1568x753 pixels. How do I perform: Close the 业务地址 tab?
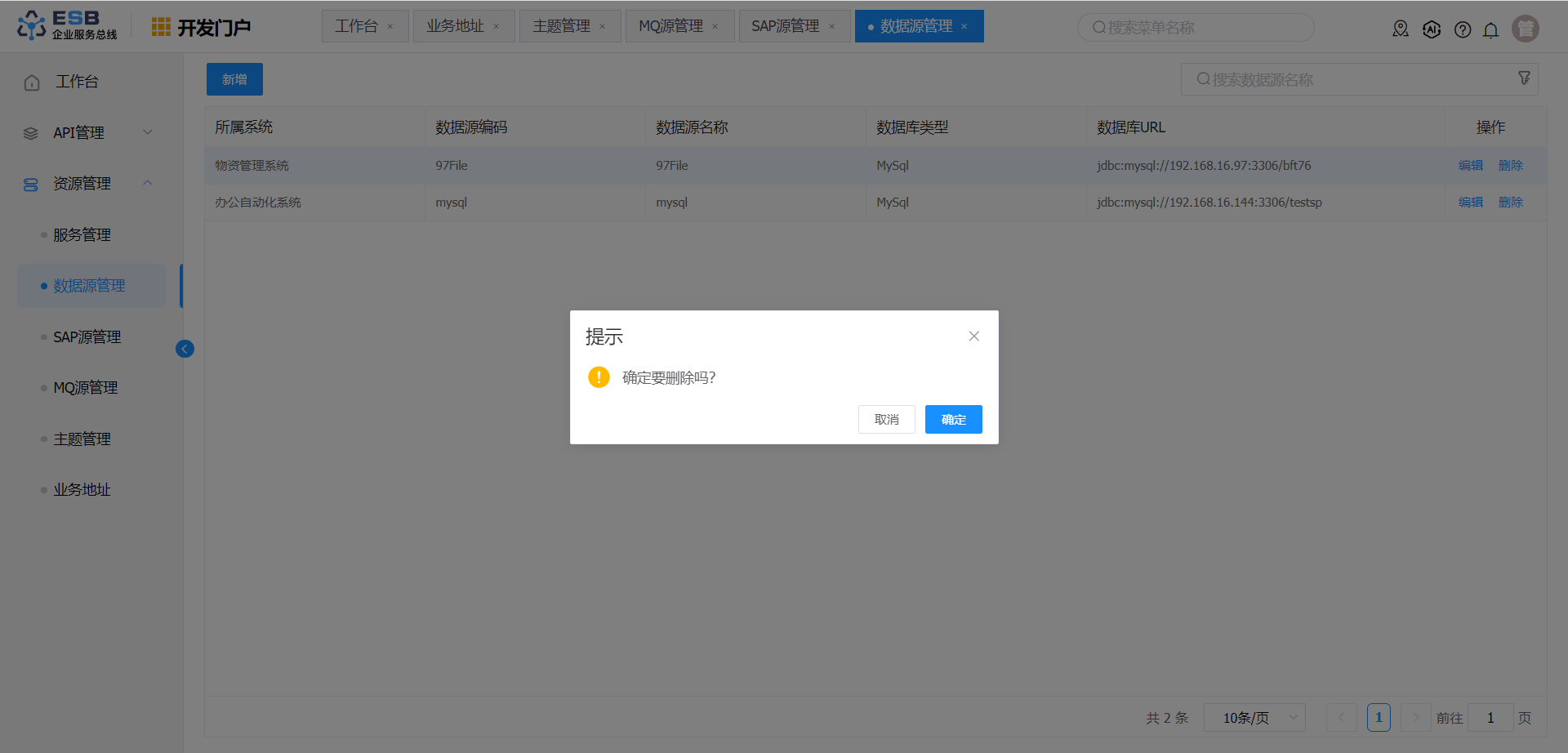[496, 27]
